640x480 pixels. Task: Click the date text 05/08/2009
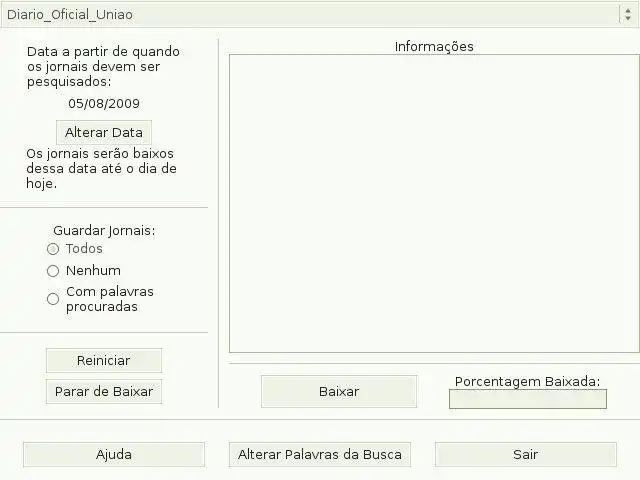tap(104, 103)
